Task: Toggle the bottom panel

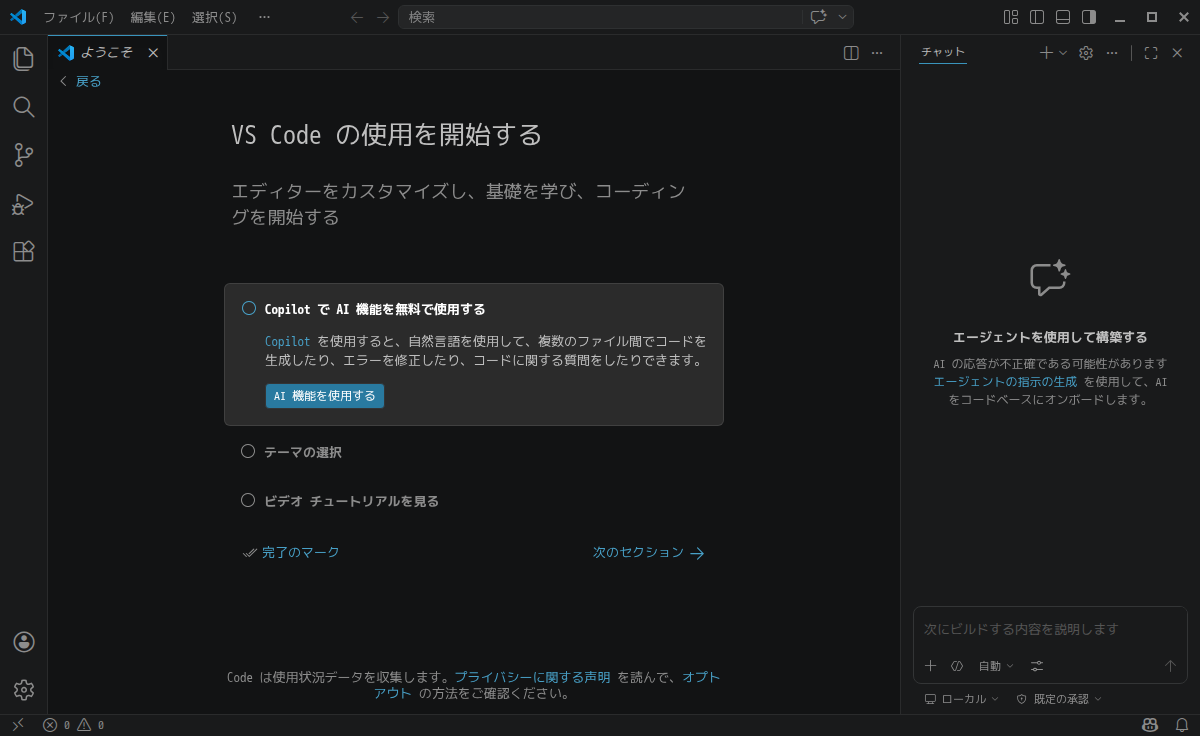Action: [1063, 17]
